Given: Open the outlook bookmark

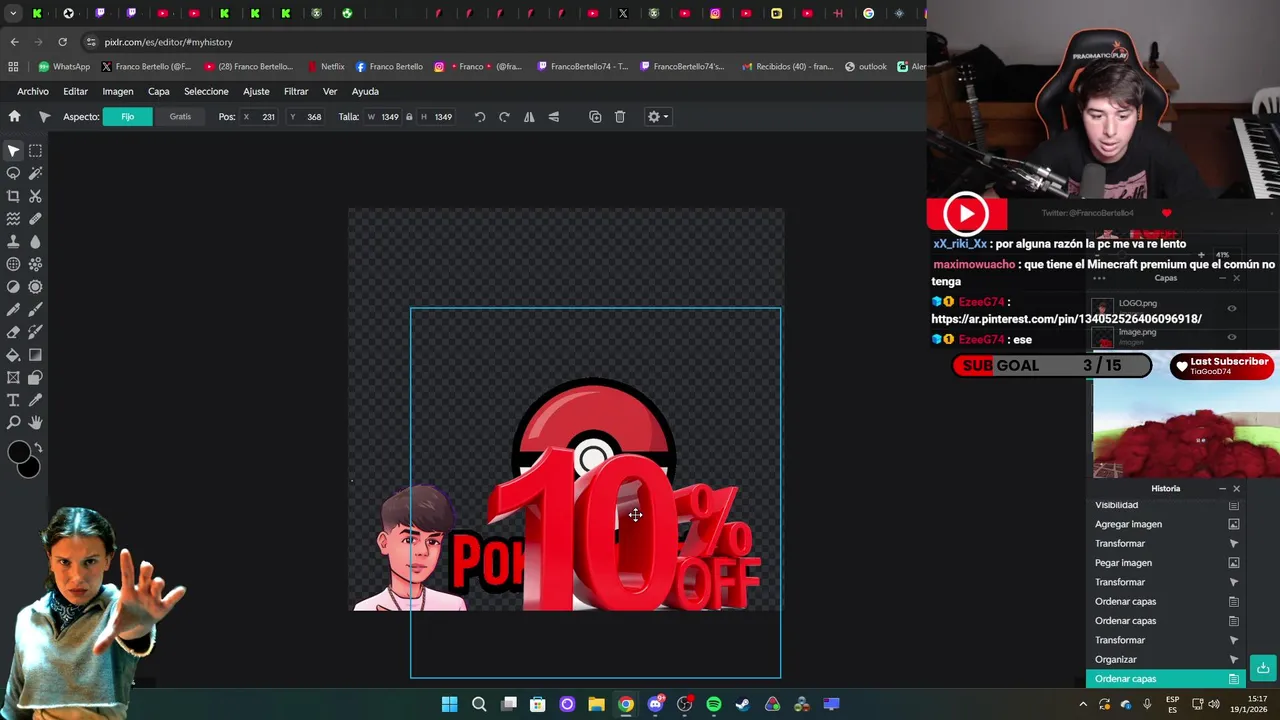Looking at the screenshot, I should 866,67.
